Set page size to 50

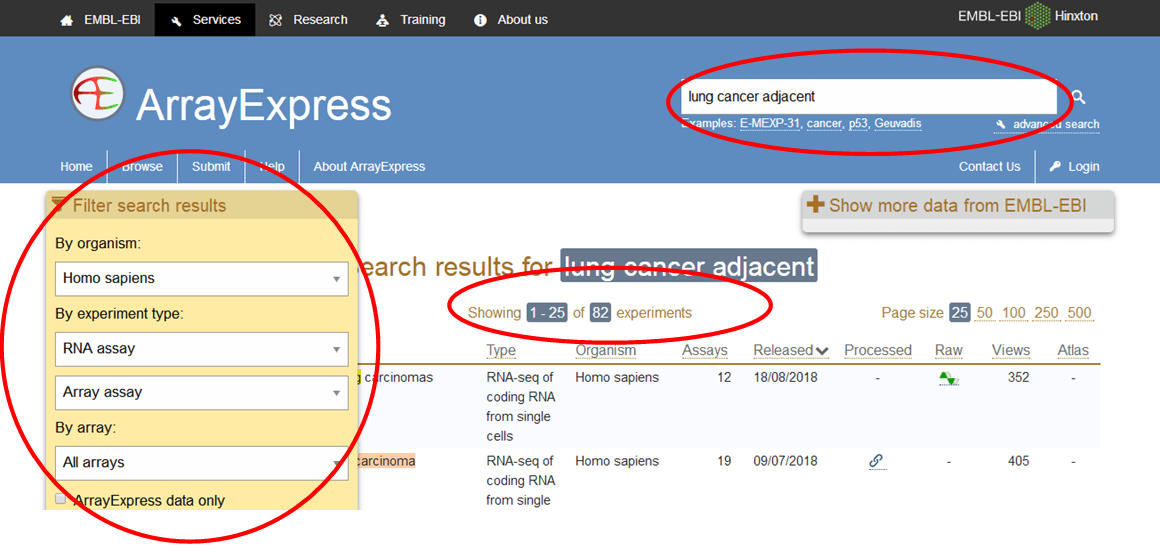[x=985, y=313]
